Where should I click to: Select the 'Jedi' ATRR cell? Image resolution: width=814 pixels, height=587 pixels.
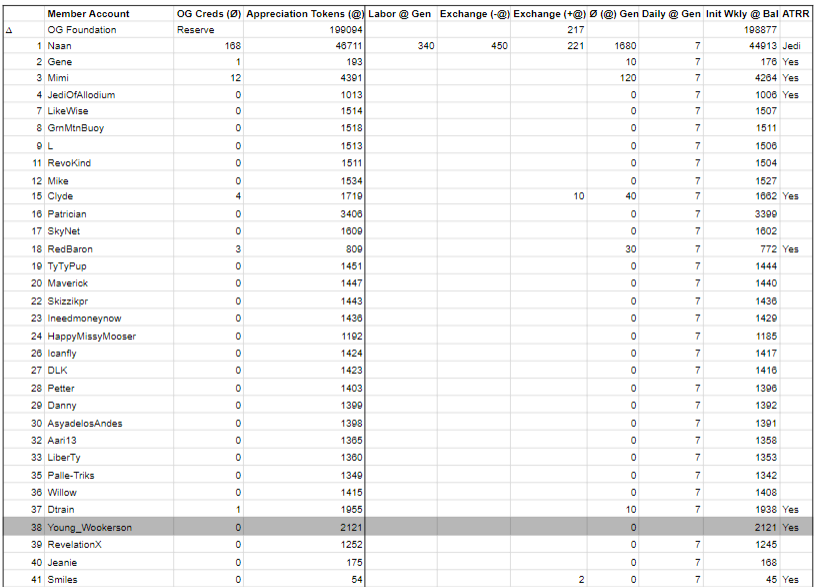(791, 46)
